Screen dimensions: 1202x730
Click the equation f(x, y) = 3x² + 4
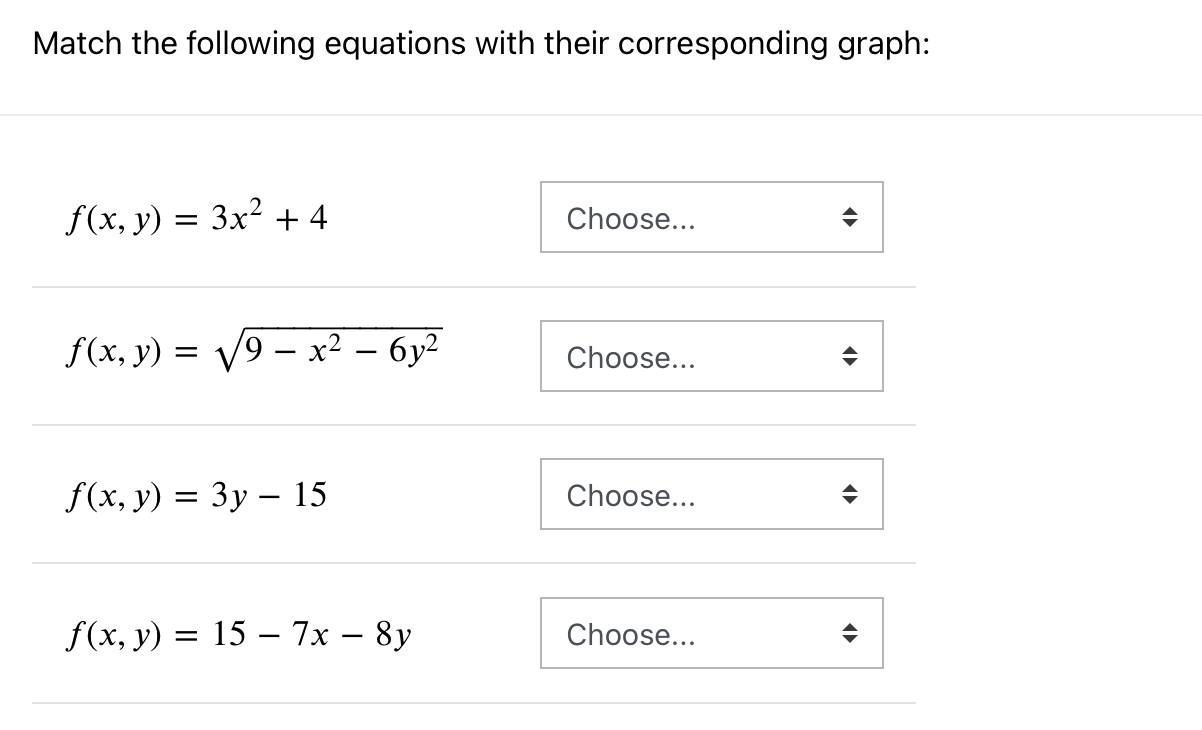coord(196,215)
